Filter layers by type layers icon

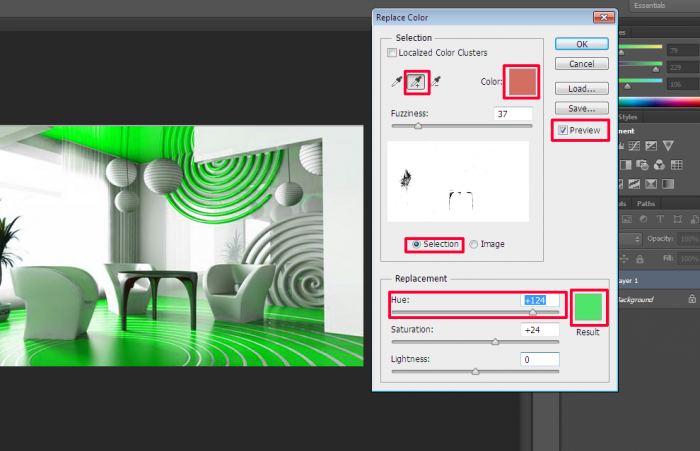tap(660, 219)
